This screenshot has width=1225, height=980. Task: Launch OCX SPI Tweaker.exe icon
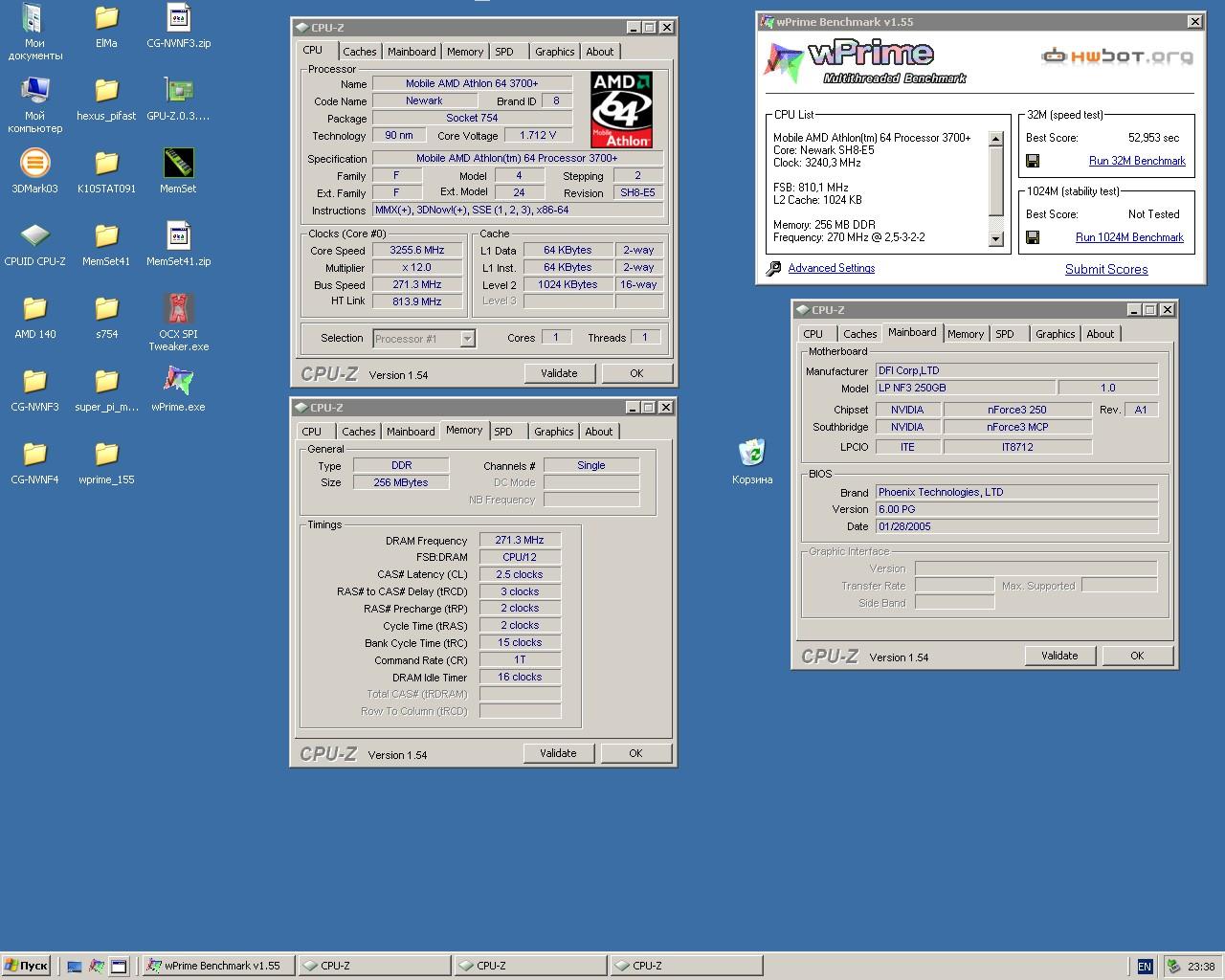point(178,322)
